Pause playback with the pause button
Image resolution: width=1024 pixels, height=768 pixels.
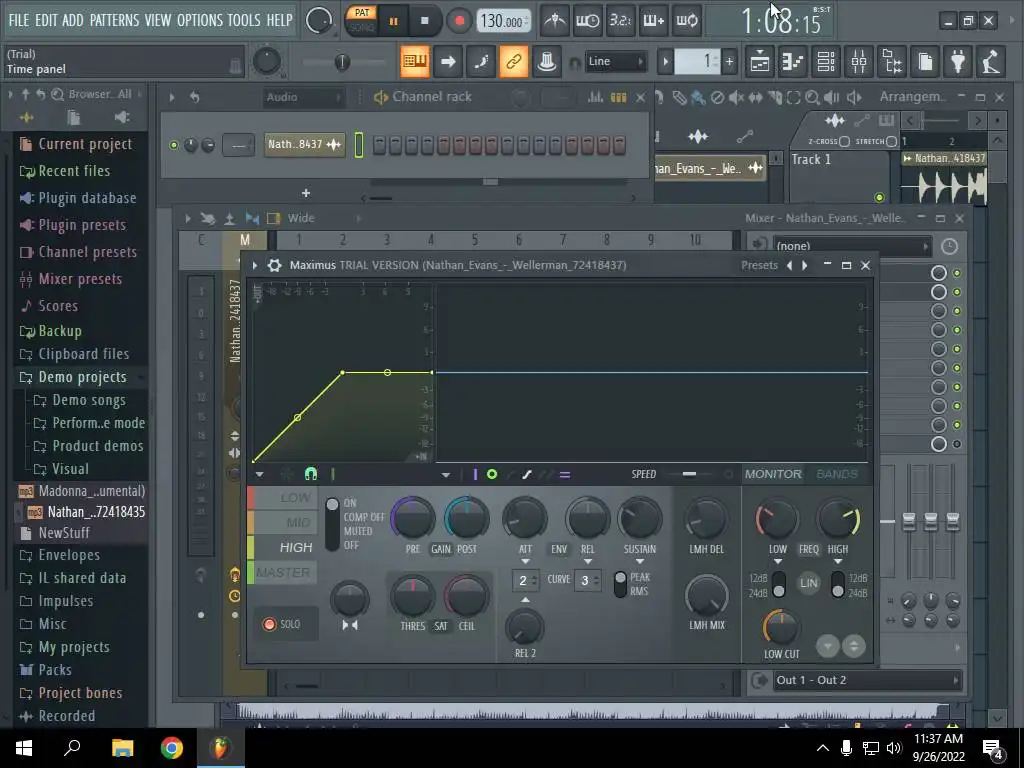[393, 21]
